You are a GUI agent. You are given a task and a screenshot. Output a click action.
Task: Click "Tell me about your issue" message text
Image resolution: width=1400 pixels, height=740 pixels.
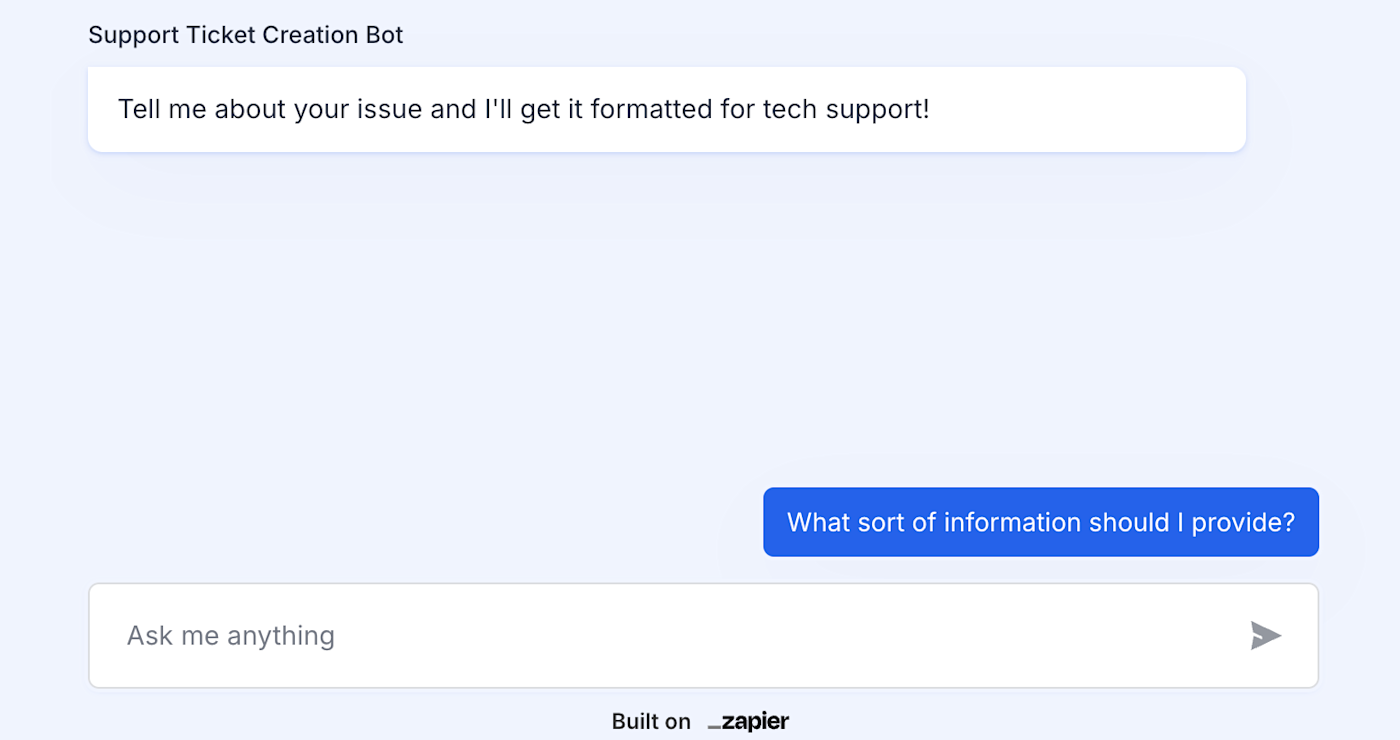coord(270,109)
